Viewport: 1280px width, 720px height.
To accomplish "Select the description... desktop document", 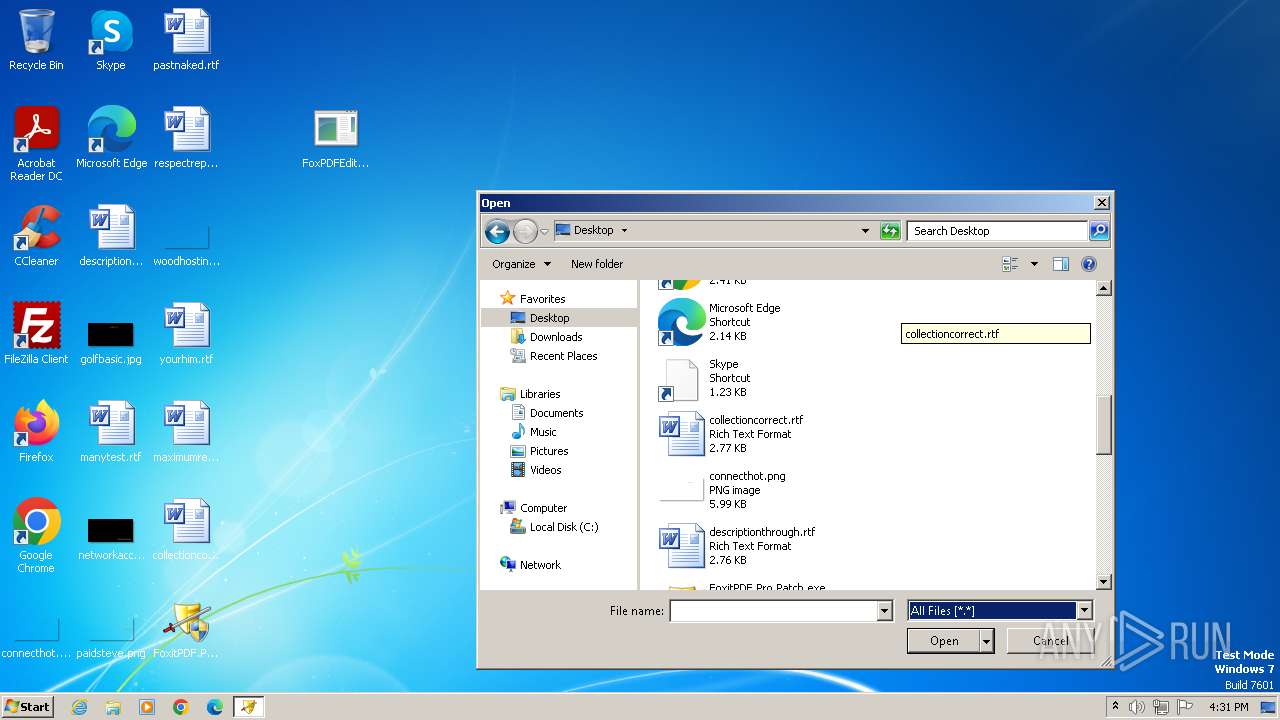I will point(111,236).
